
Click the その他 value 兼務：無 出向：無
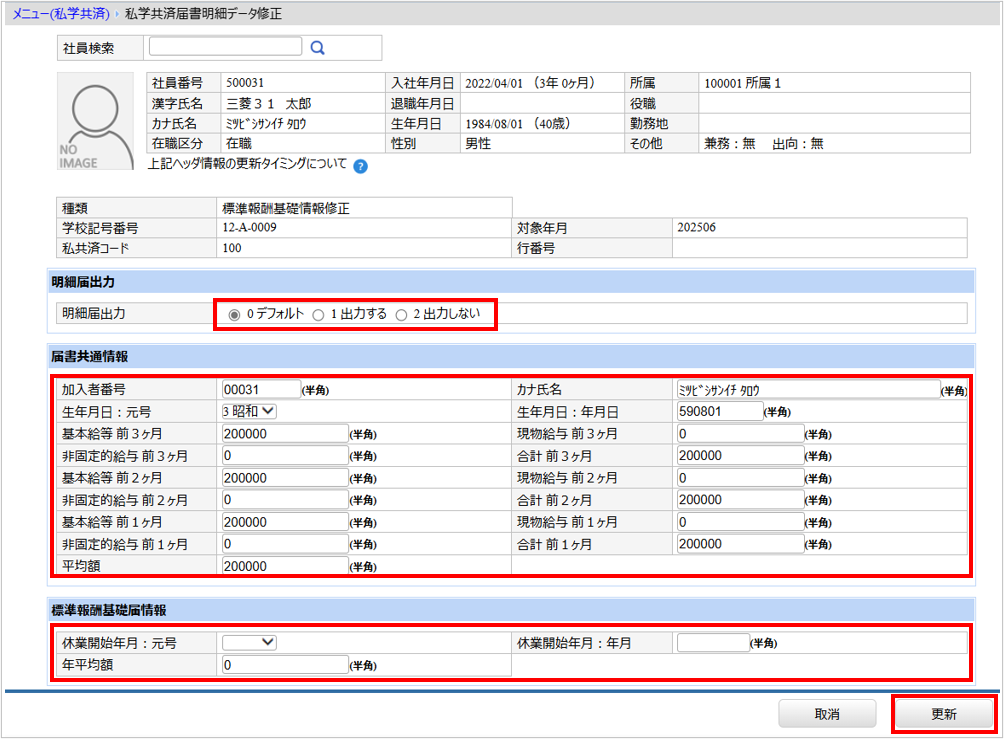pos(764,143)
